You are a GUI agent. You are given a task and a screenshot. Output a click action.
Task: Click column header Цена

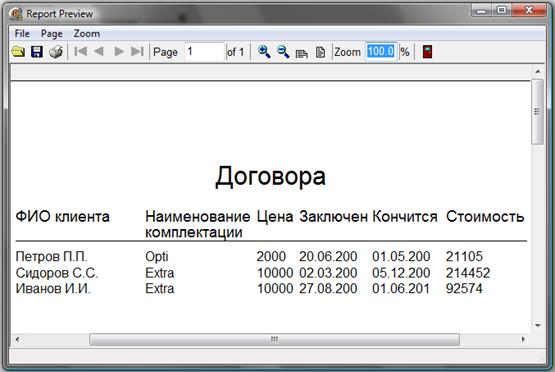pyautogui.click(x=275, y=217)
